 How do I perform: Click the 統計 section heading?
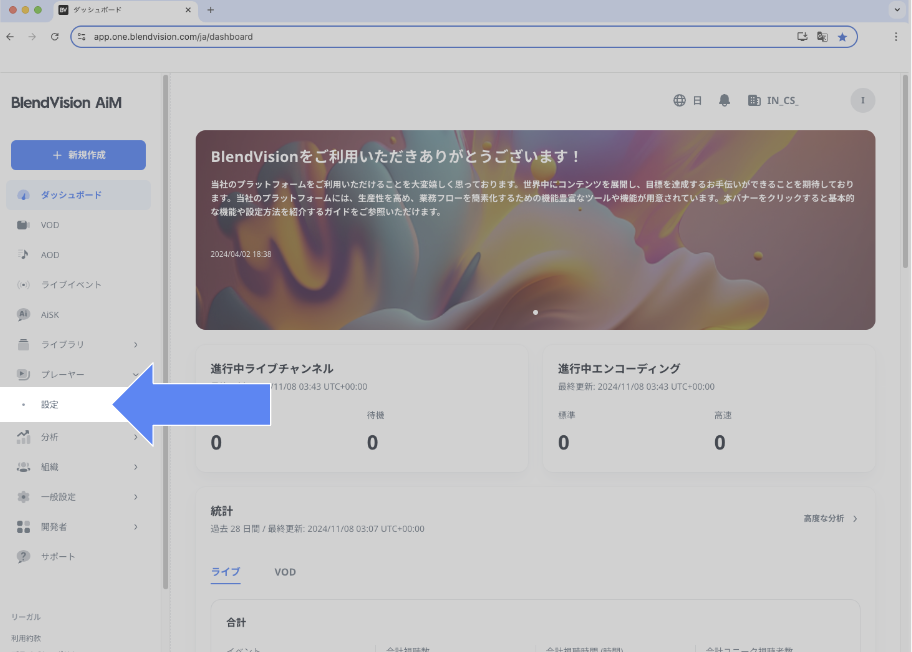pos(222,511)
